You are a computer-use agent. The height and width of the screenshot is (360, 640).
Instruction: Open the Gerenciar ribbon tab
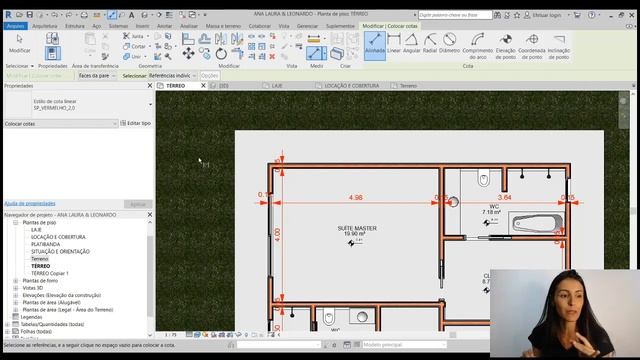pyautogui.click(x=307, y=26)
